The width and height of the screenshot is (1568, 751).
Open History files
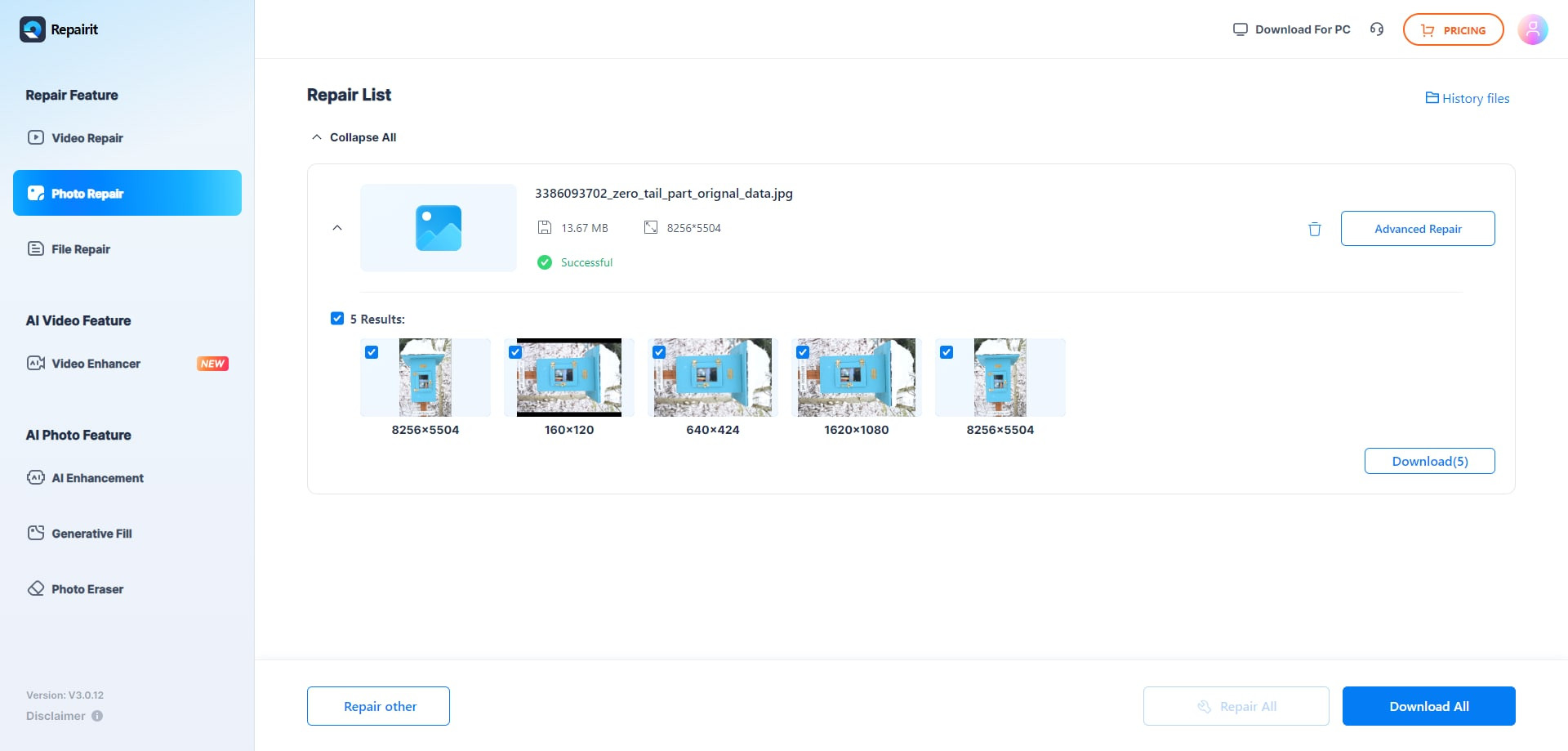tap(1468, 98)
